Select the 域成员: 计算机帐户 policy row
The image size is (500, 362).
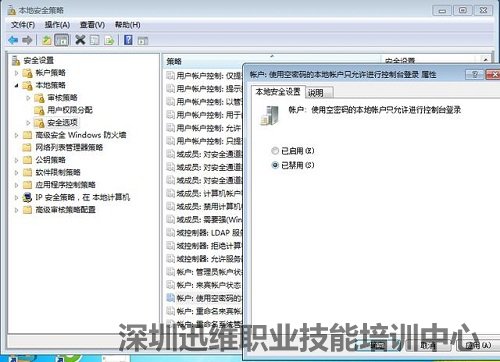click(204, 193)
